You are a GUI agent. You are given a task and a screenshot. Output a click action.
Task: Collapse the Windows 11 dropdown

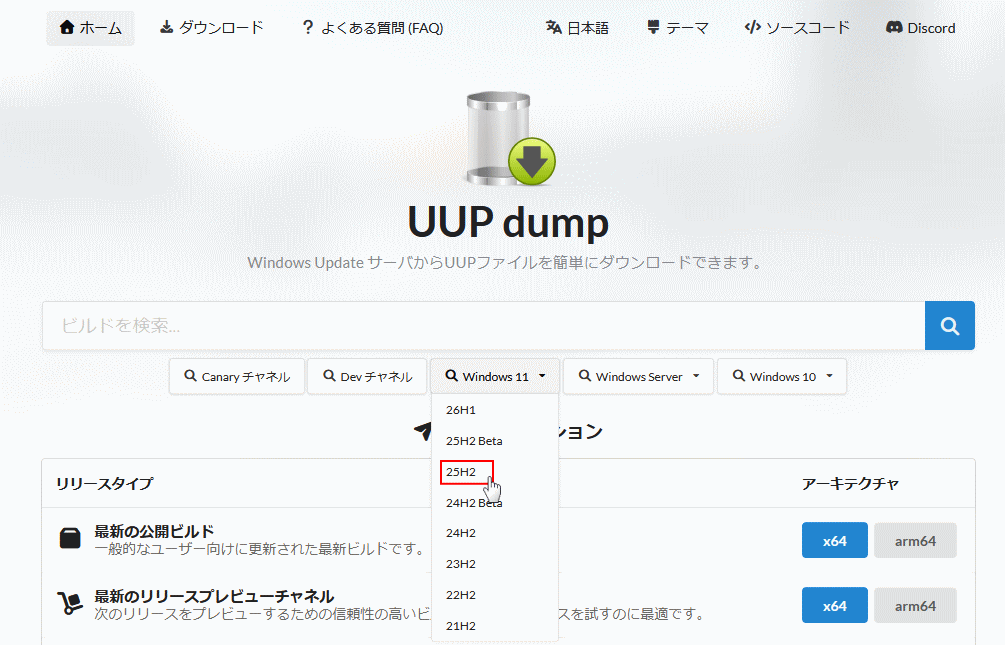(x=495, y=376)
